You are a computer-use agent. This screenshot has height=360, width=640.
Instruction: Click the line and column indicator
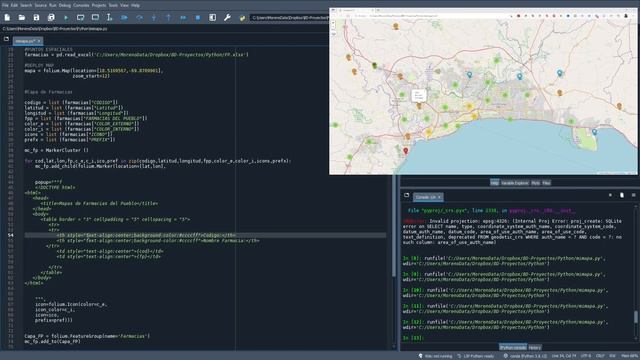[x=564, y=356]
